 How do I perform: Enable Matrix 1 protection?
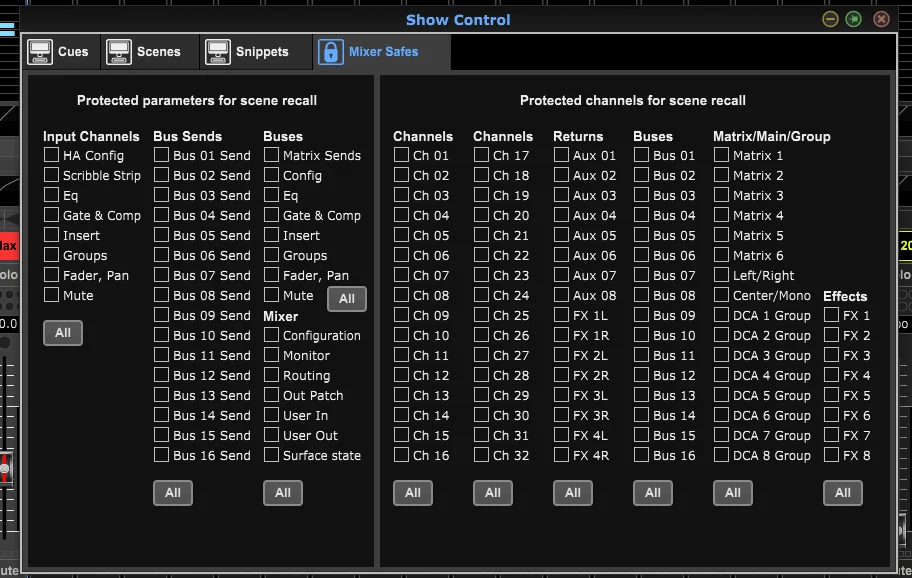click(x=721, y=155)
